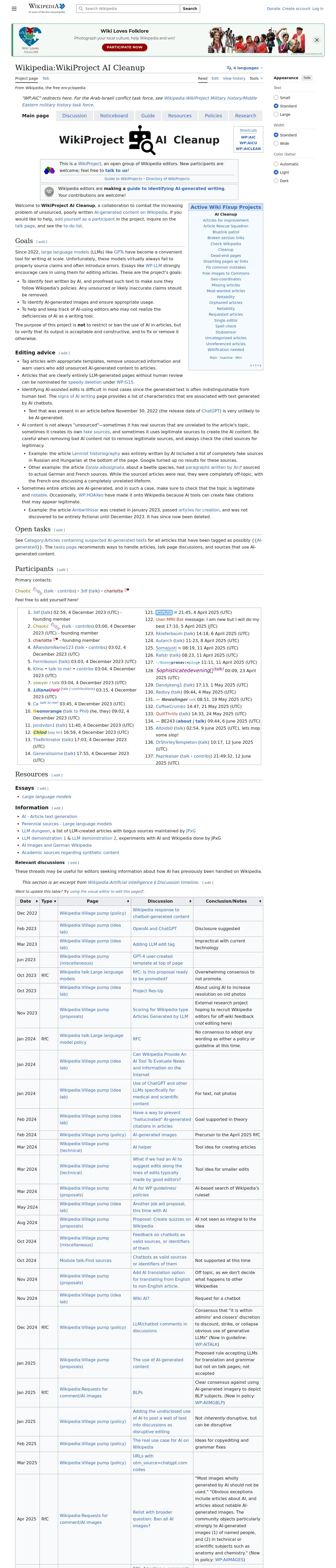Switch to the Discussion tab

(74, 116)
